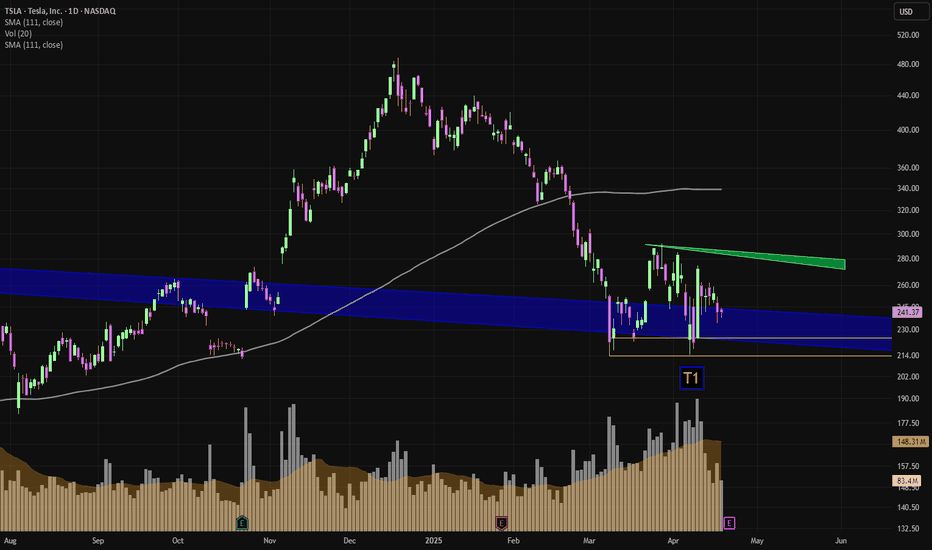This screenshot has height=550, width=932.
Task: Click the Feb label on time axis
Action: (513, 540)
